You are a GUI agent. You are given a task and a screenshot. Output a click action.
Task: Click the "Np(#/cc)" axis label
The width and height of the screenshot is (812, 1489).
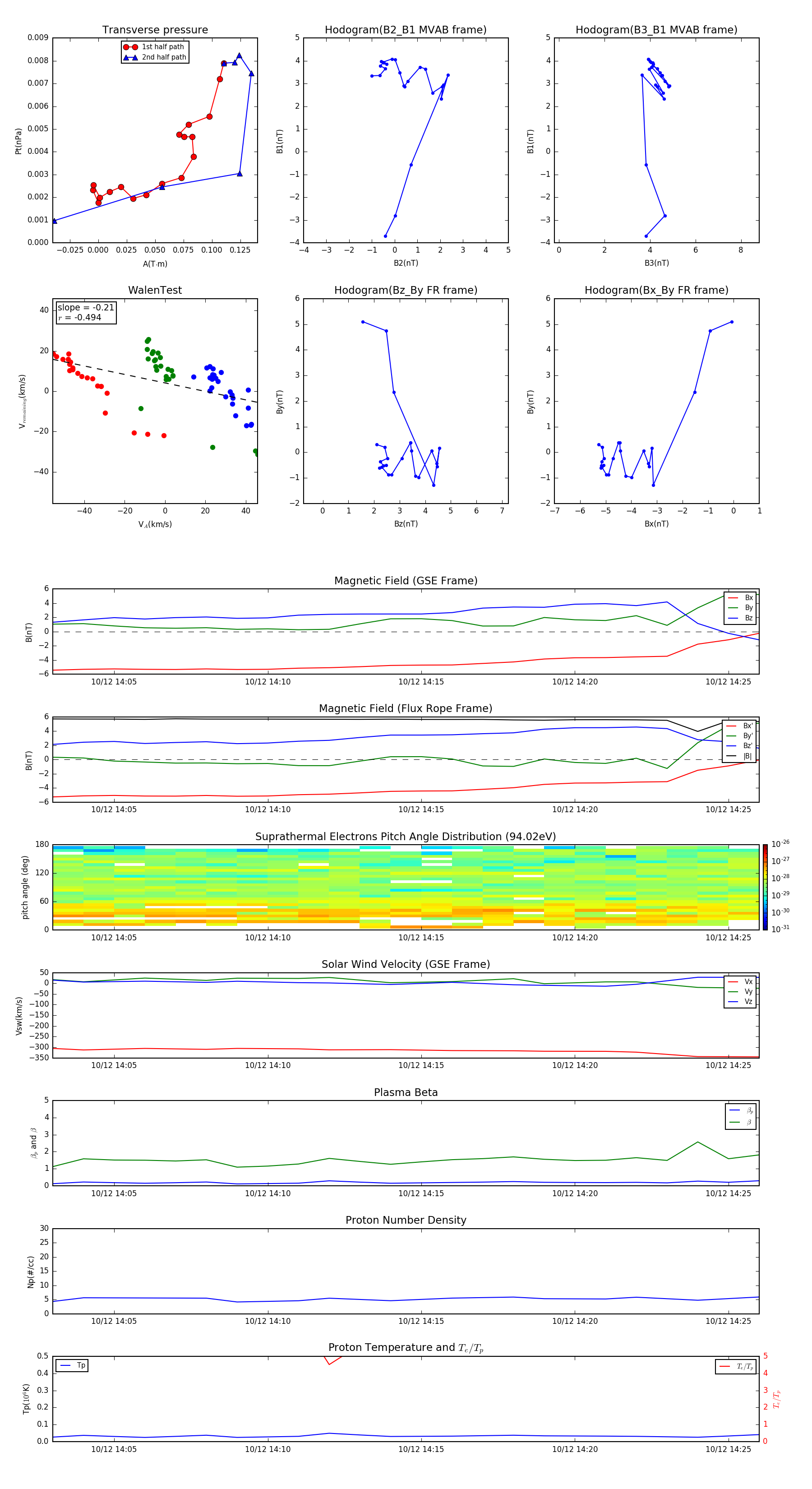[x=31, y=1272]
